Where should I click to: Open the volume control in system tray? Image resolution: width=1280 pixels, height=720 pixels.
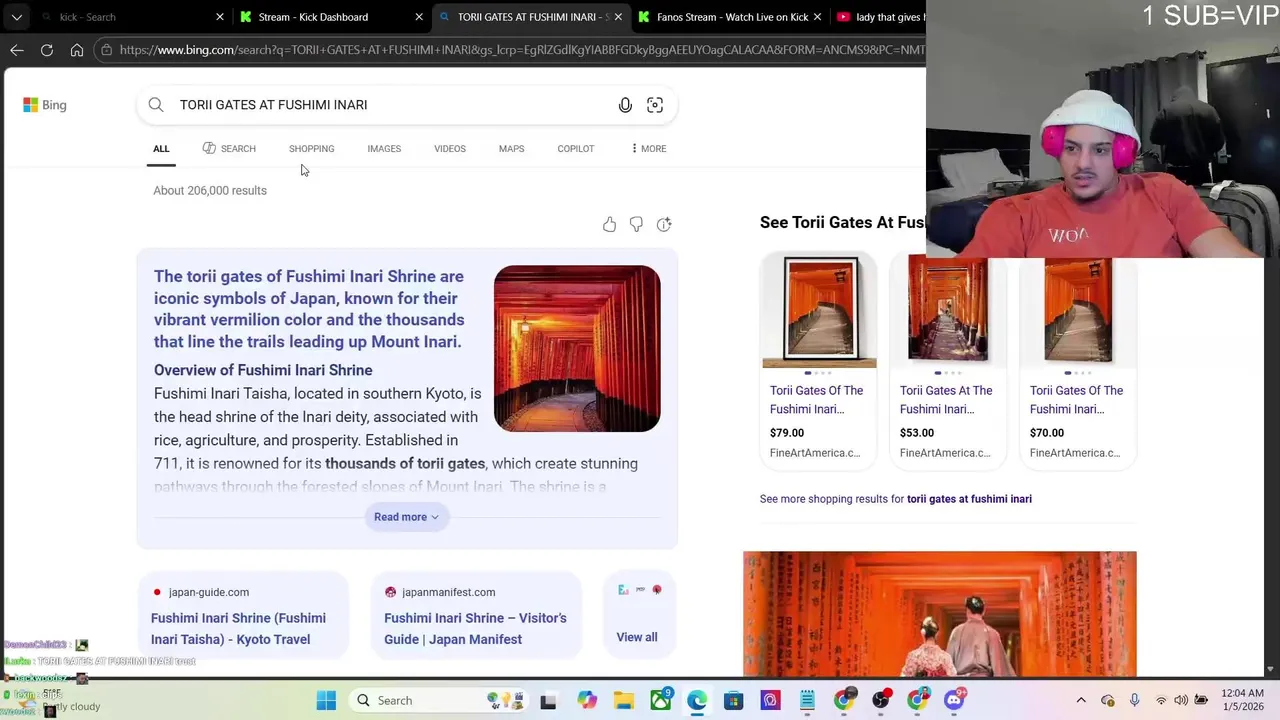tap(1181, 701)
